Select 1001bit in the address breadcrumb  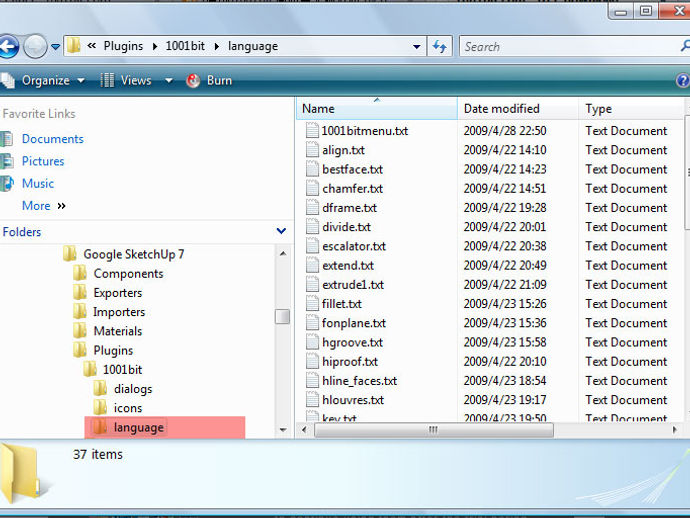coord(185,46)
